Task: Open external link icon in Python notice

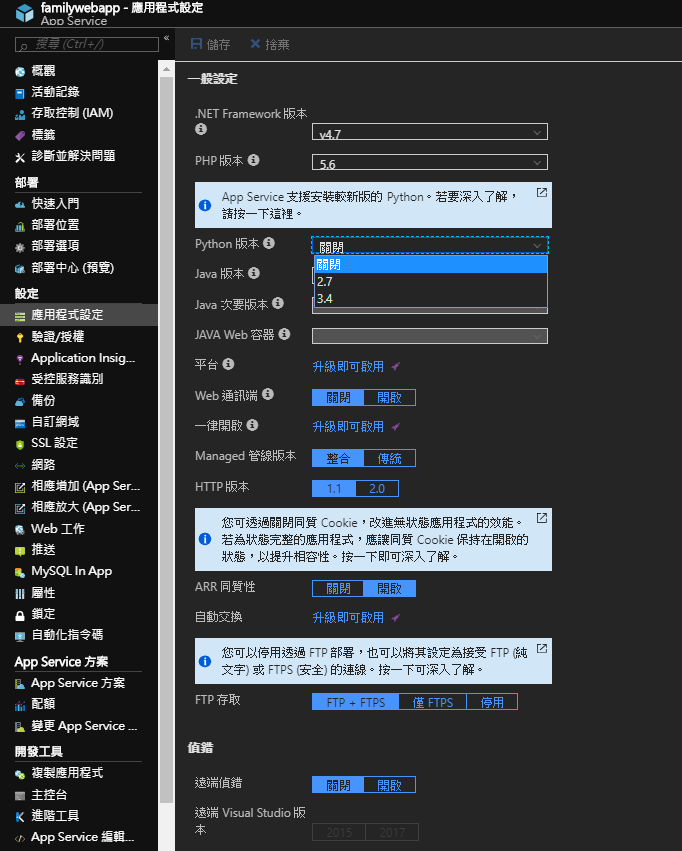Action: coord(541,193)
